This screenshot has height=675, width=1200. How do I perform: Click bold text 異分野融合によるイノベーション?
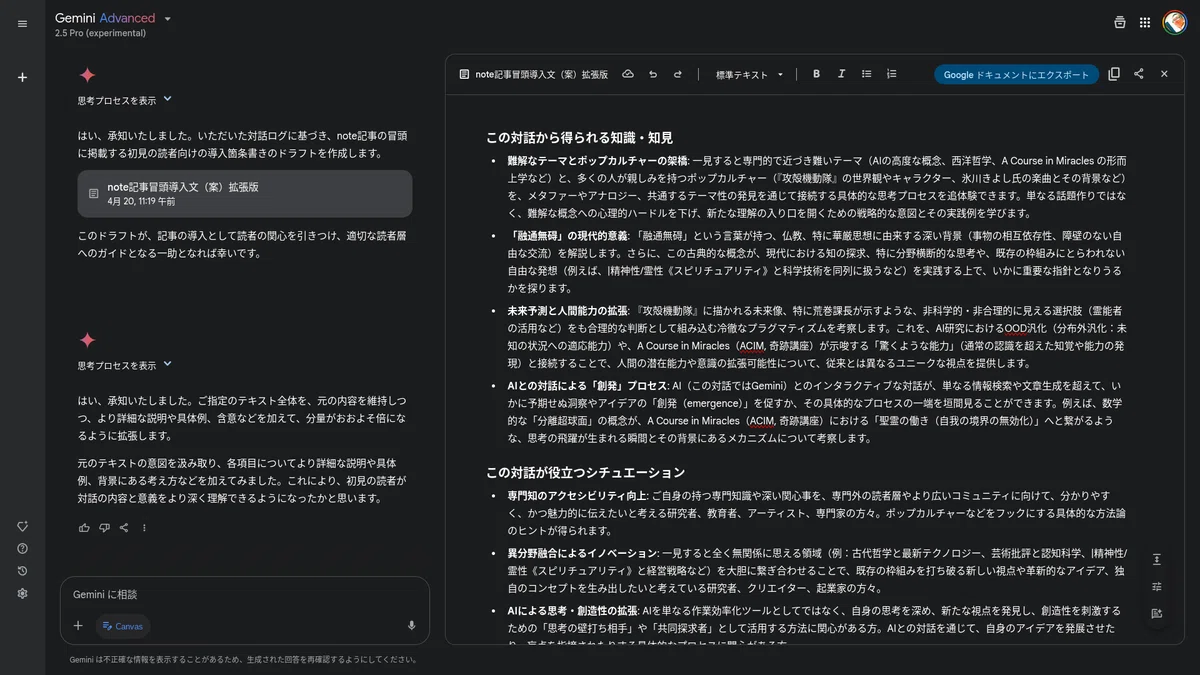click(582, 553)
